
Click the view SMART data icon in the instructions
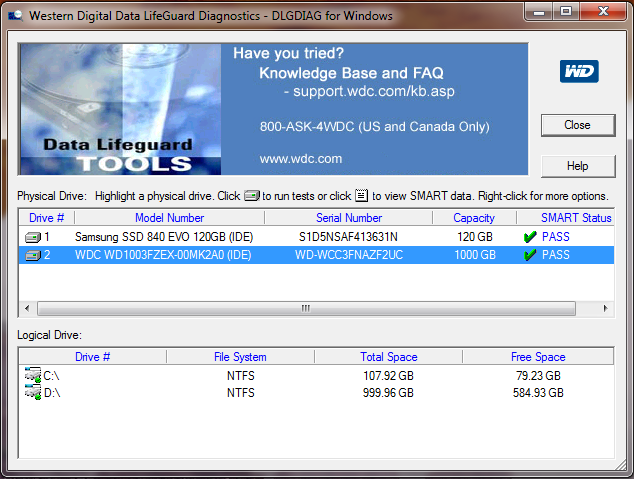(361, 196)
